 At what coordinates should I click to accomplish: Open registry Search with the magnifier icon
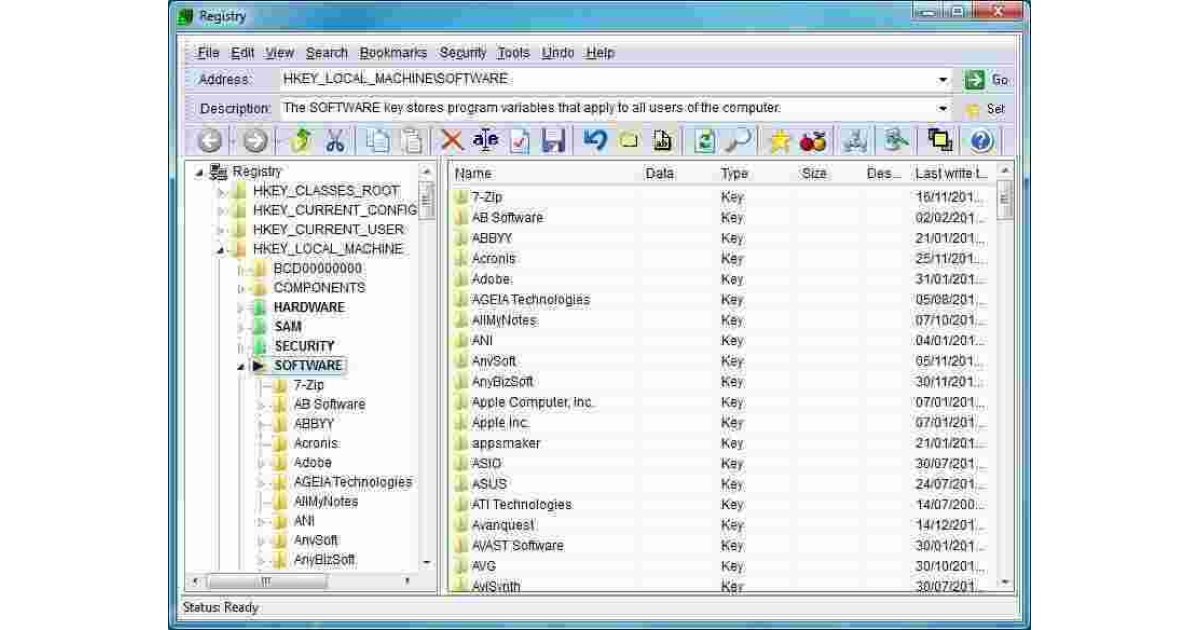click(x=740, y=141)
